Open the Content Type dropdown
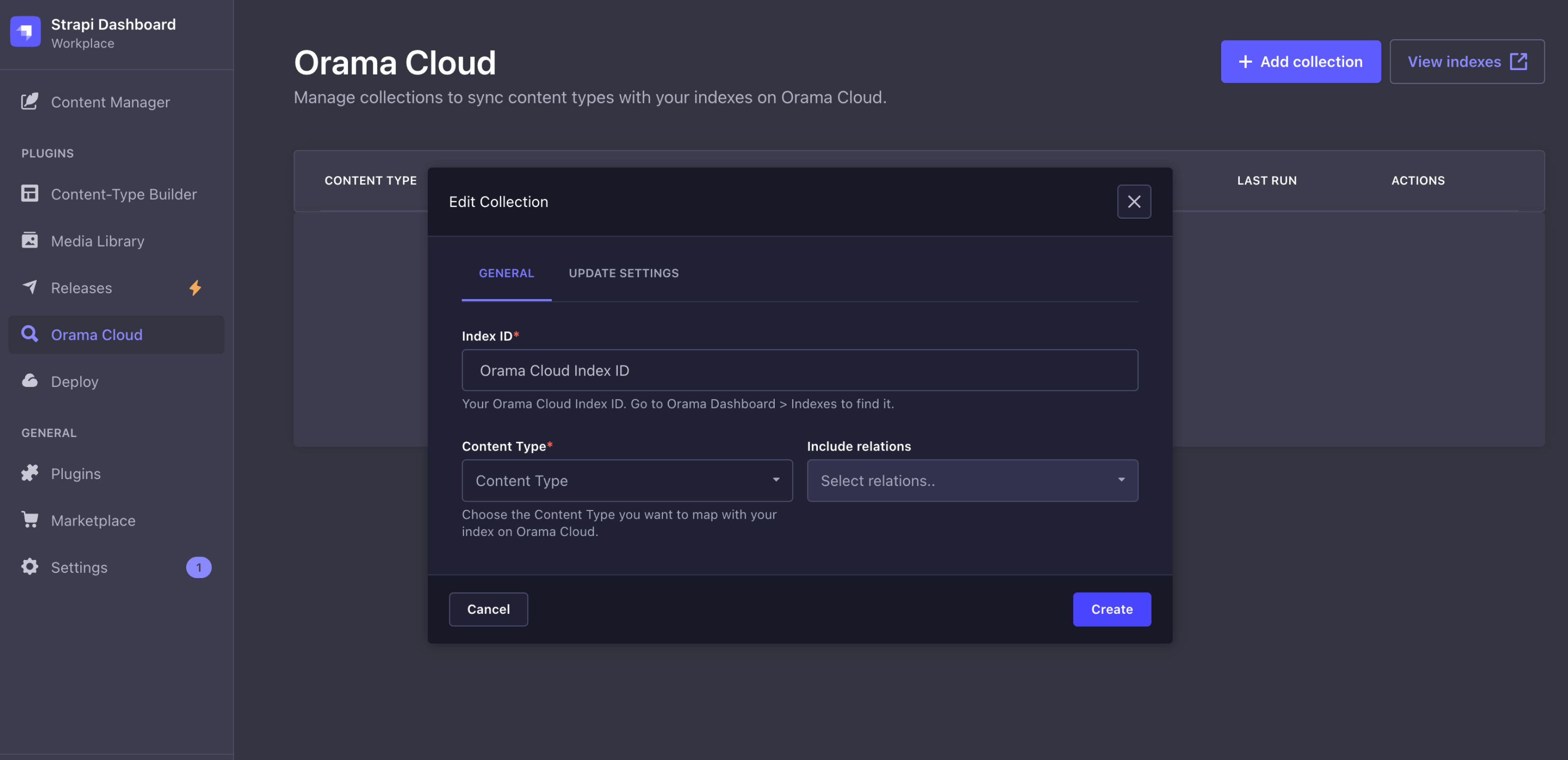The image size is (1568, 760). click(627, 481)
